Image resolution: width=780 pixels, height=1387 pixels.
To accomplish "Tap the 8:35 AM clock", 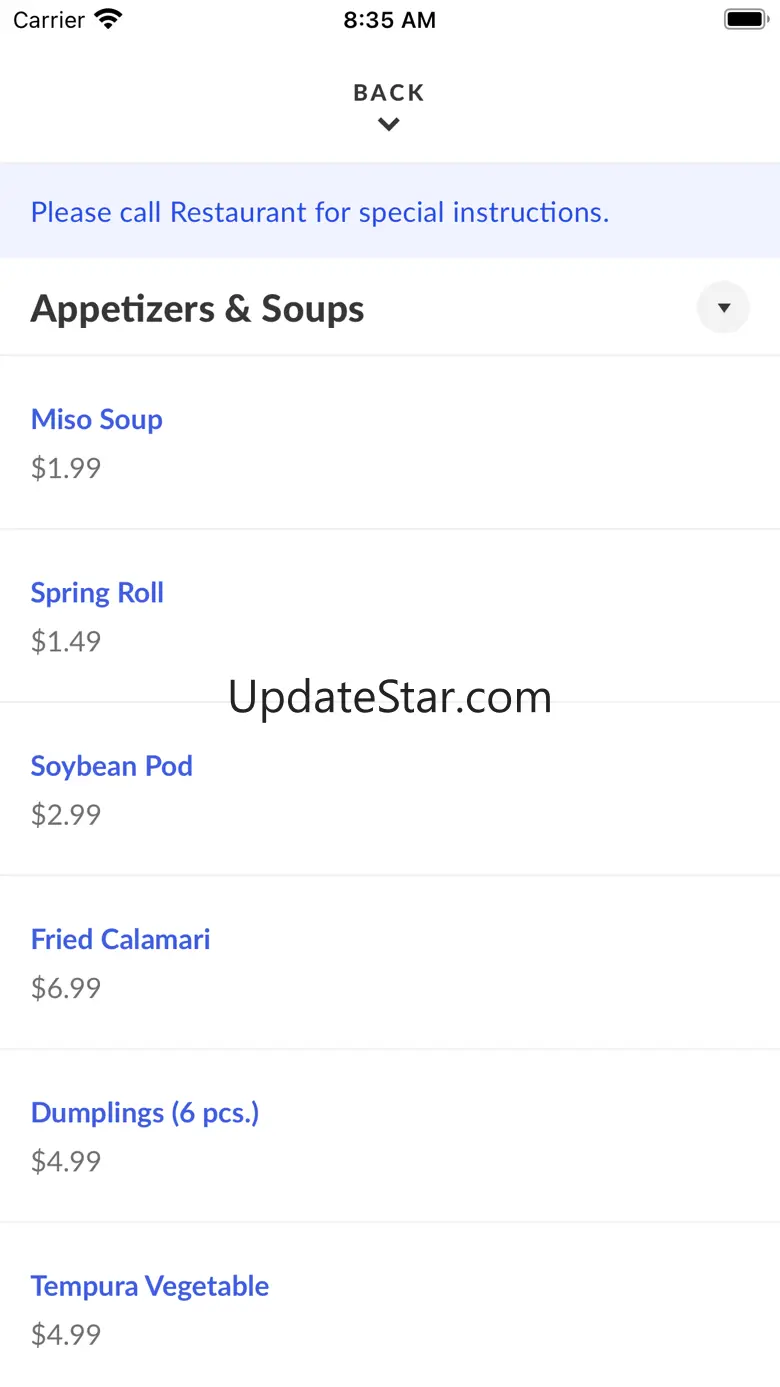I will (x=390, y=20).
